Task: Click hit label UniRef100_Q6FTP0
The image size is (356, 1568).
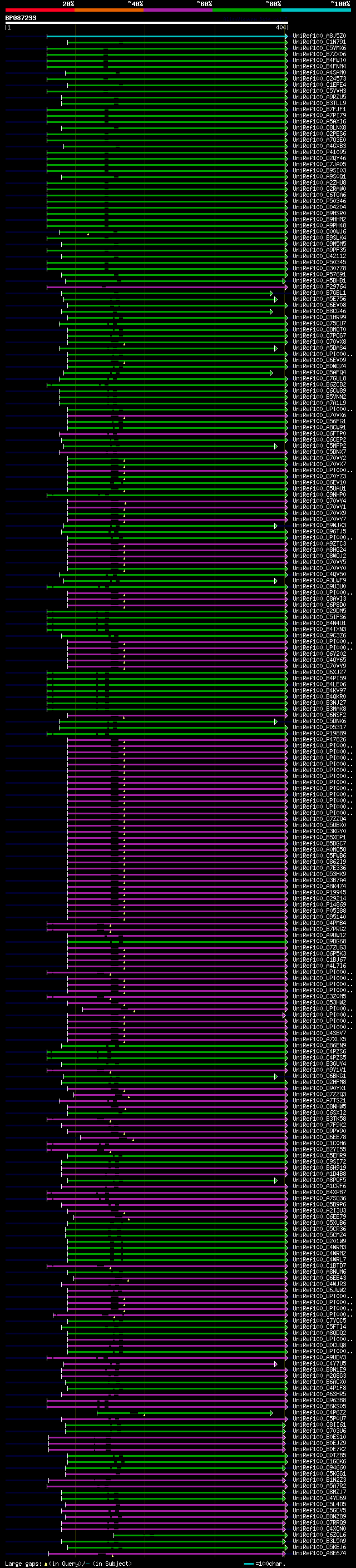Action: click(319, 433)
